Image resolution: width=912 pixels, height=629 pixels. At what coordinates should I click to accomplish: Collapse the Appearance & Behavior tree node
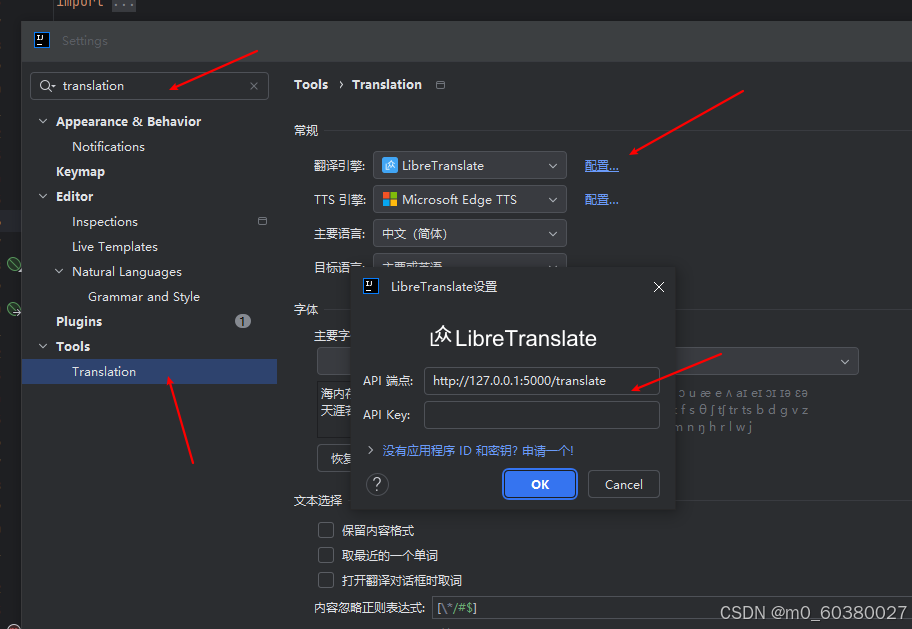[43, 121]
